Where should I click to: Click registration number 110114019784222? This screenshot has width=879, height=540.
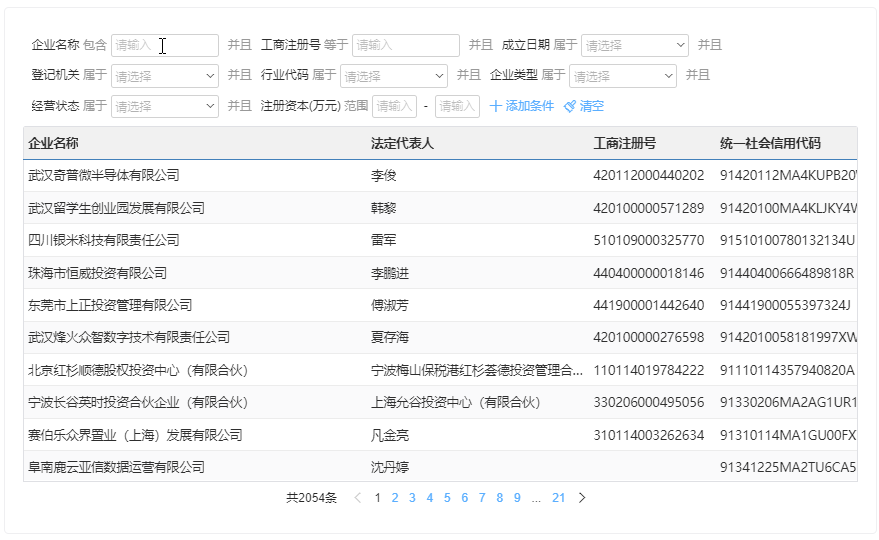[x=649, y=370]
